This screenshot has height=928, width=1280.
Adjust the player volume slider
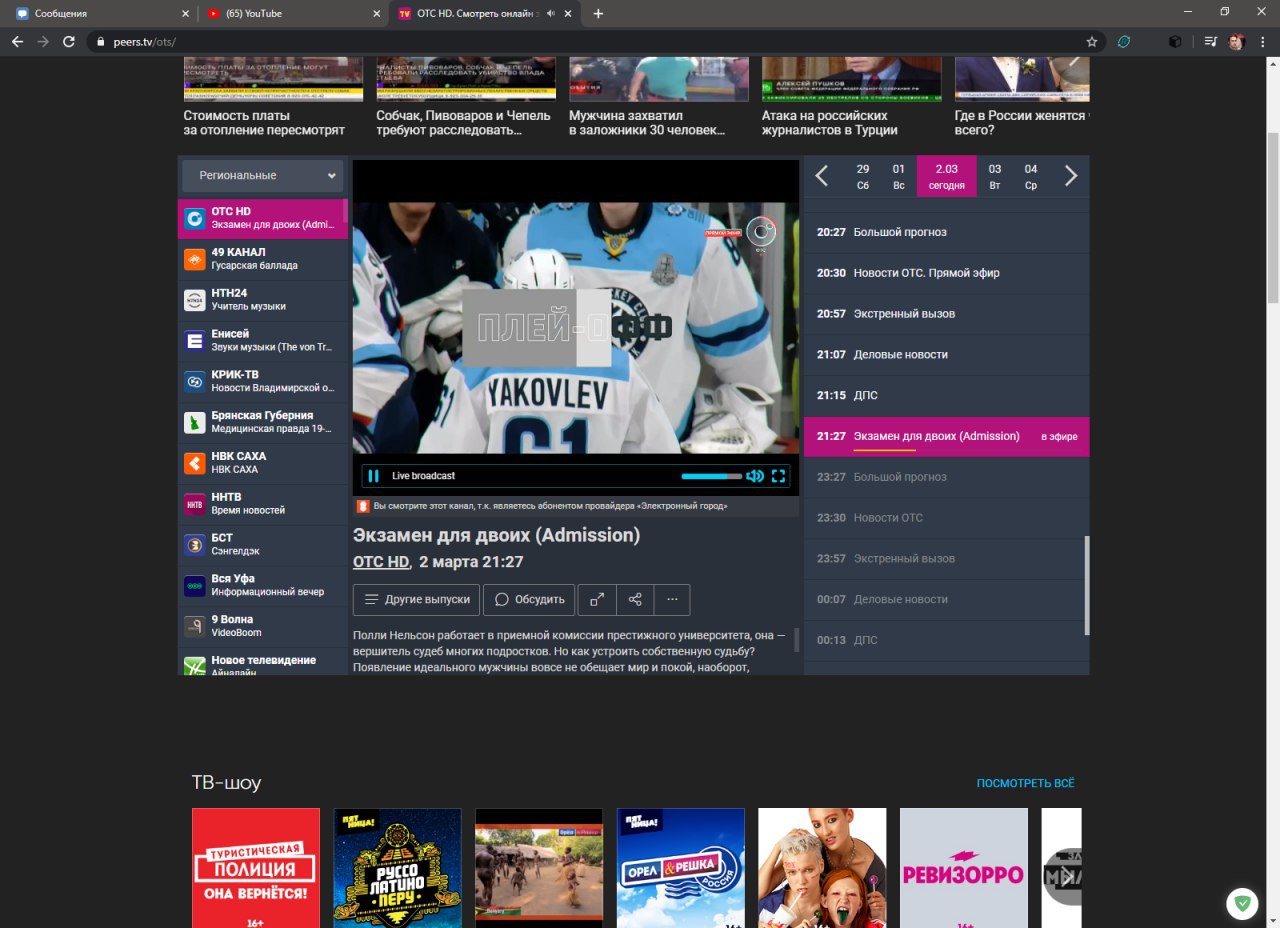[x=712, y=476]
